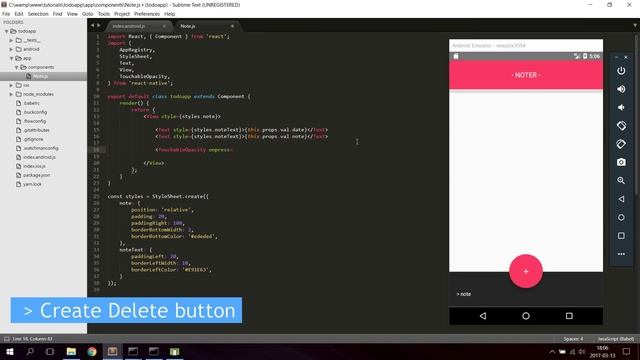Open .watchmanconfig file in sidebar
Screen dimensions: 640x360
[x=41, y=148]
